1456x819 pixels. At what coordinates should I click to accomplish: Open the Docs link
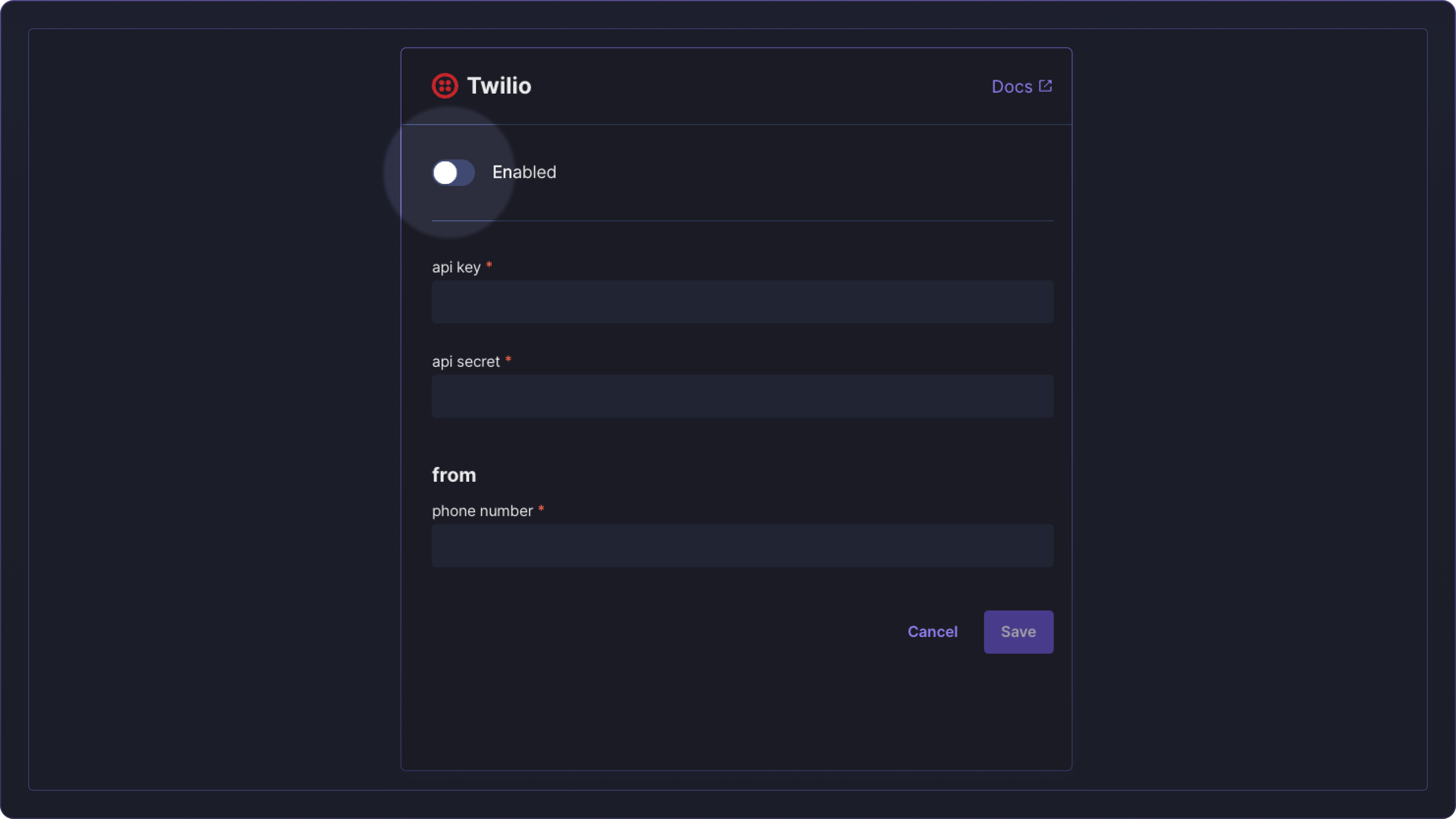click(x=1021, y=86)
